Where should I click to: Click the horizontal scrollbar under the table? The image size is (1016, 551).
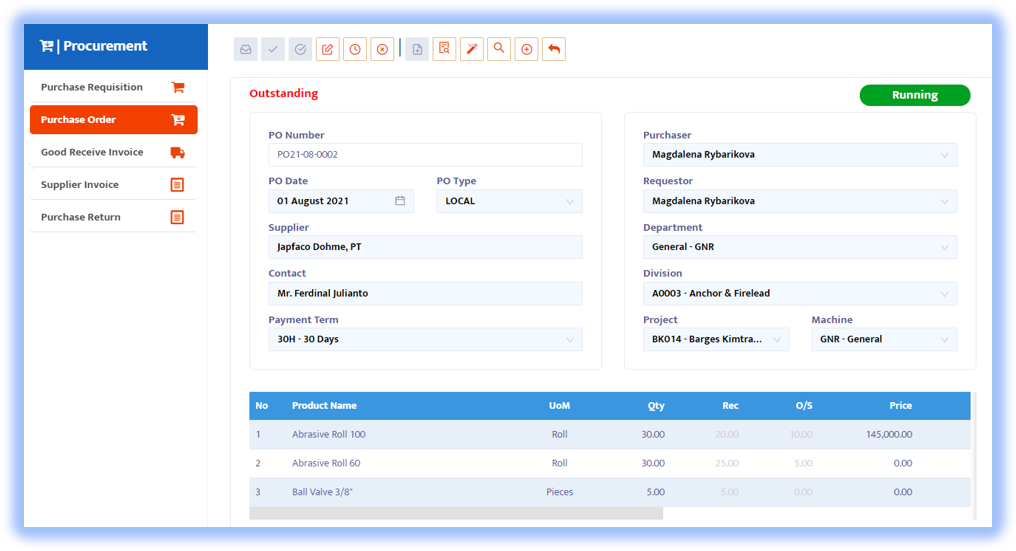tap(456, 513)
